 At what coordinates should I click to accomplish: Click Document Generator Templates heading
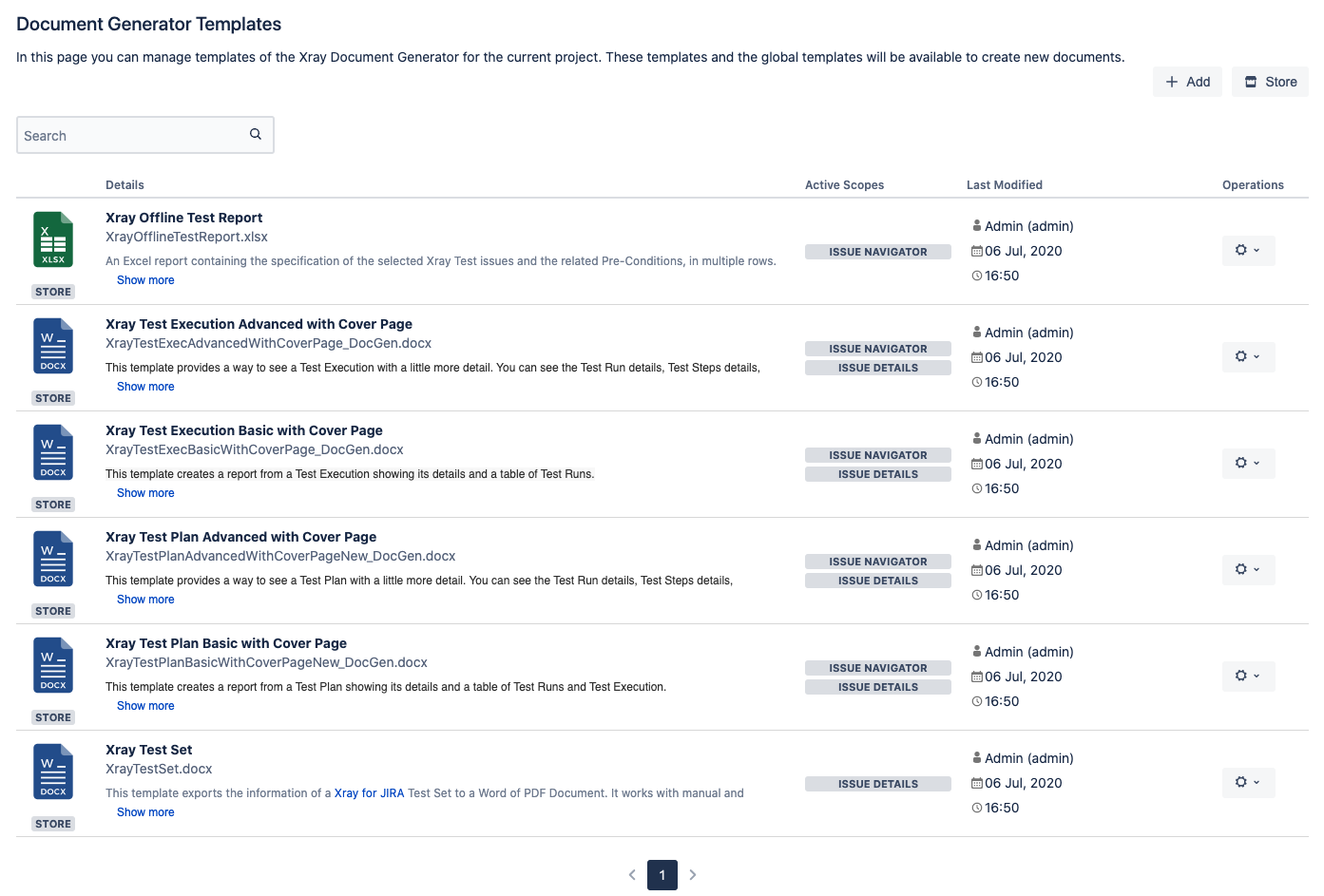point(149,24)
